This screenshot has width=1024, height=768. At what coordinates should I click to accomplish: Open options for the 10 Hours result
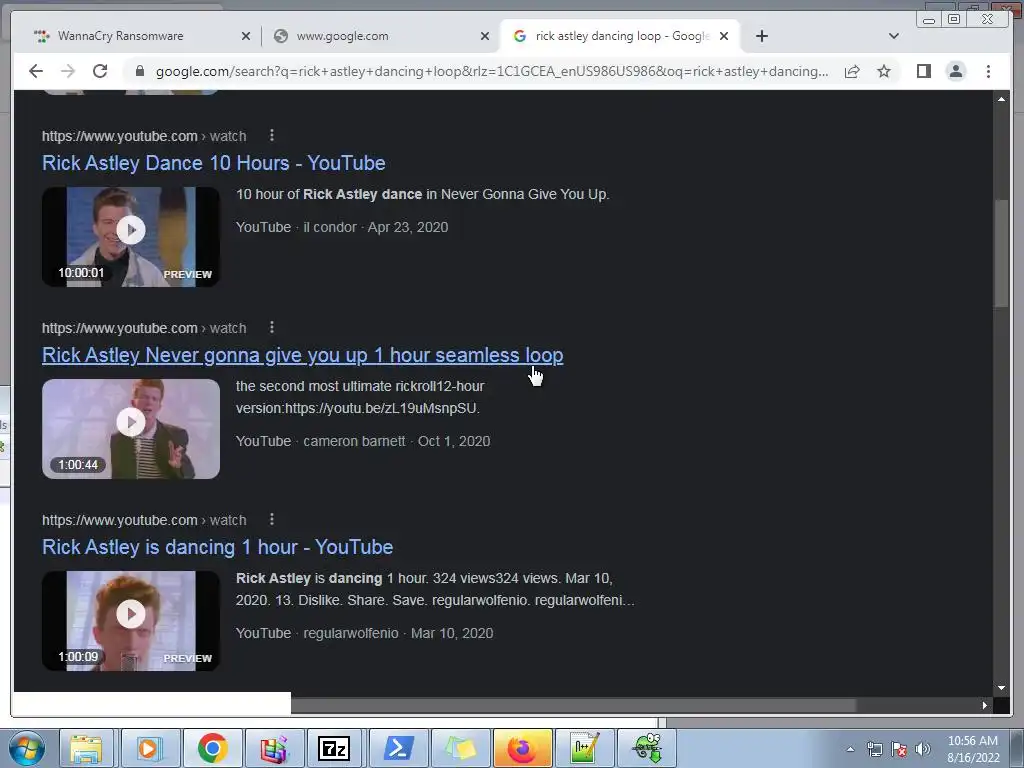click(x=272, y=135)
